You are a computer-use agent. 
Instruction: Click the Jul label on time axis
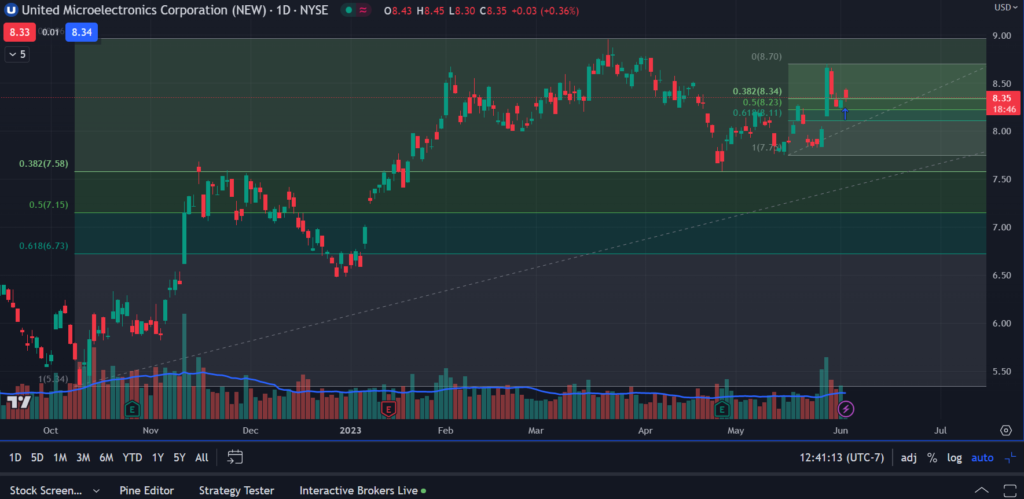click(940, 430)
